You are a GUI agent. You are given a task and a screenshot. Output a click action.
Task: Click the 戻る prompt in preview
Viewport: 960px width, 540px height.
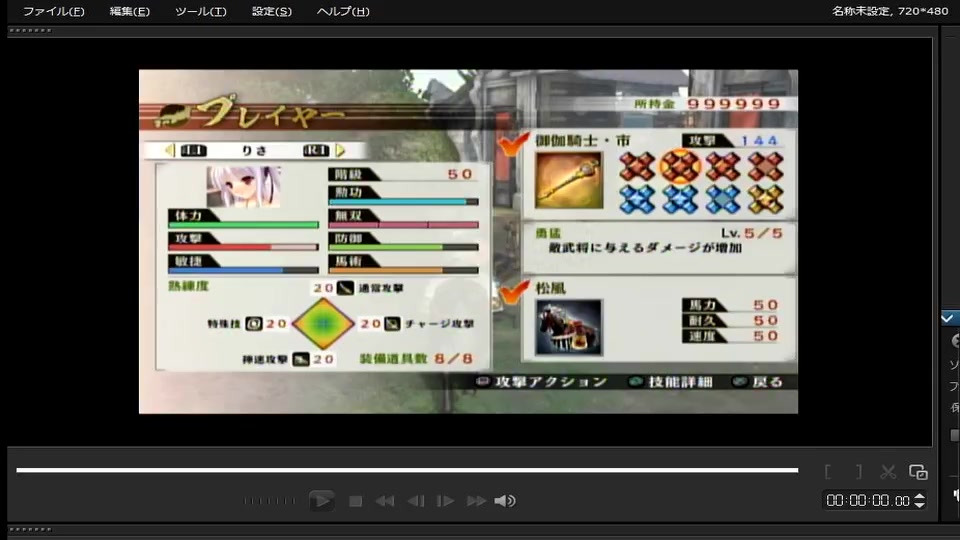[758, 382]
